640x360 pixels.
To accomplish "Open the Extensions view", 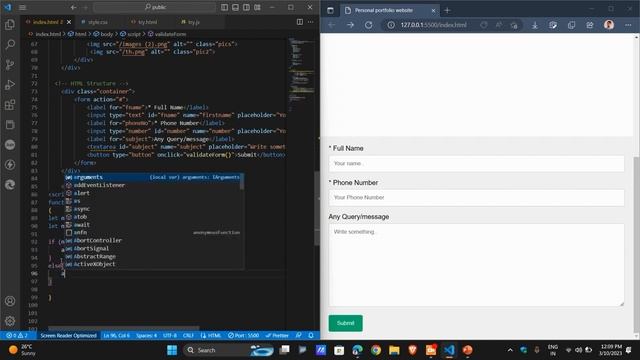I will pyautogui.click(x=10, y=104).
